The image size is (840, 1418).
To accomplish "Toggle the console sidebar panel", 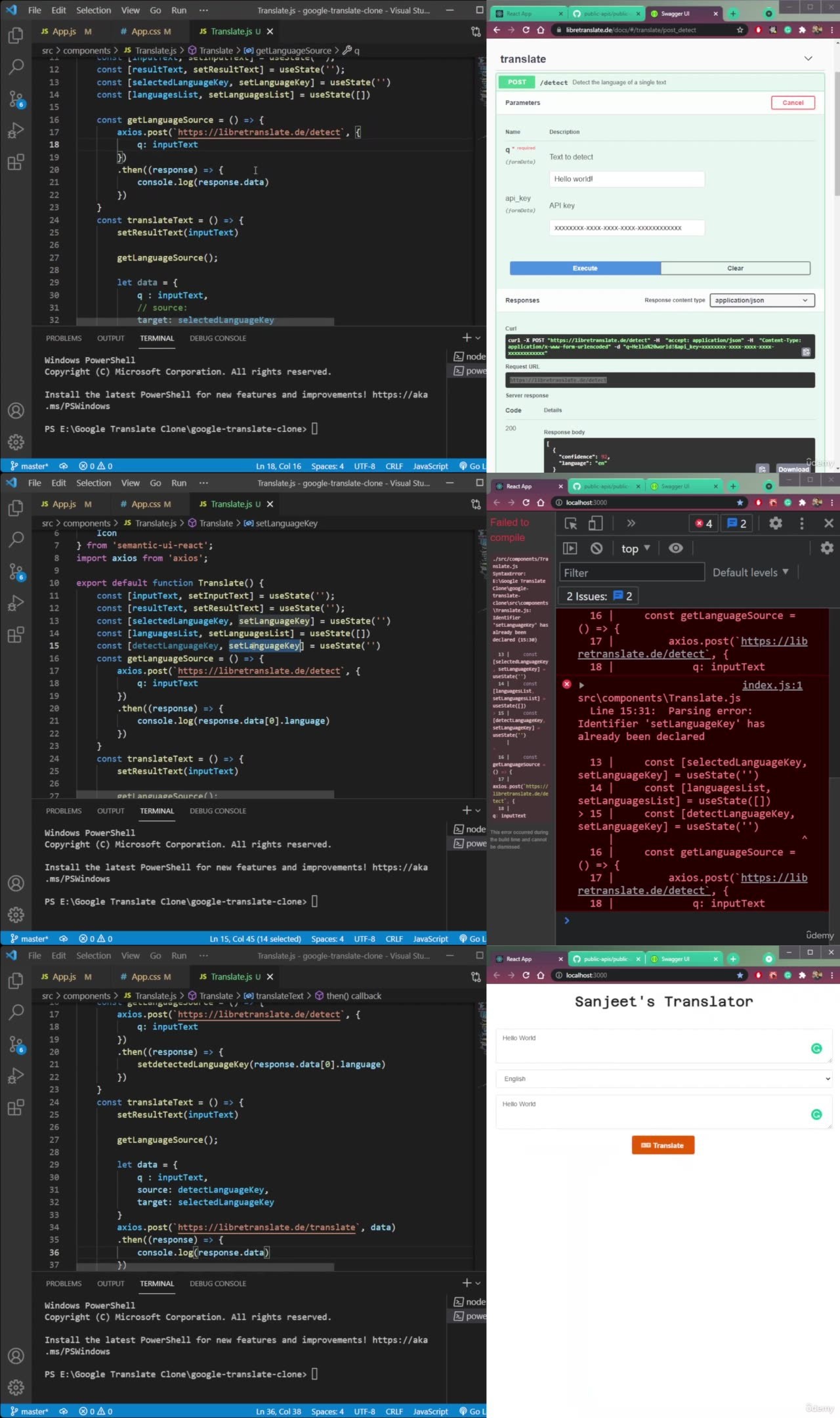I will click(570, 548).
